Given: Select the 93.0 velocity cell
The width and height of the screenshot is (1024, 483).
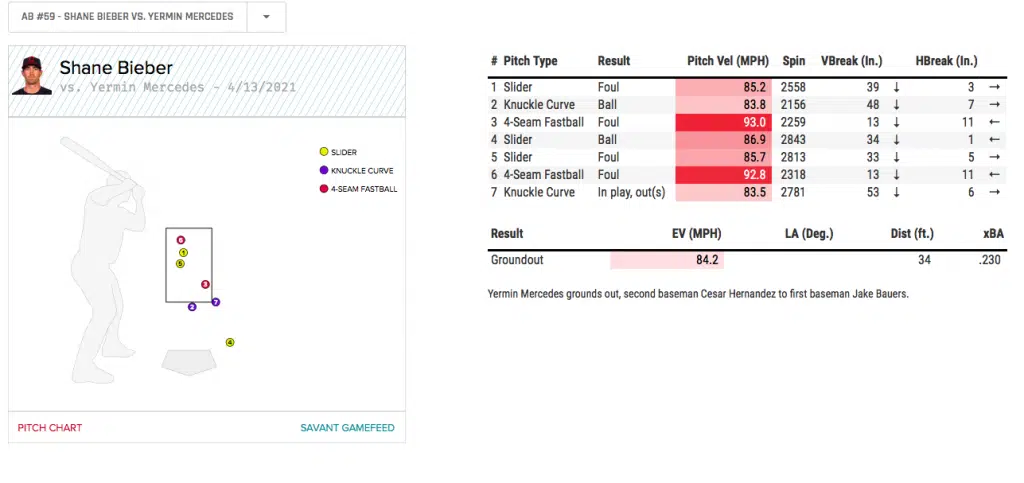Looking at the screenshot, I should [x=723, y=123].
